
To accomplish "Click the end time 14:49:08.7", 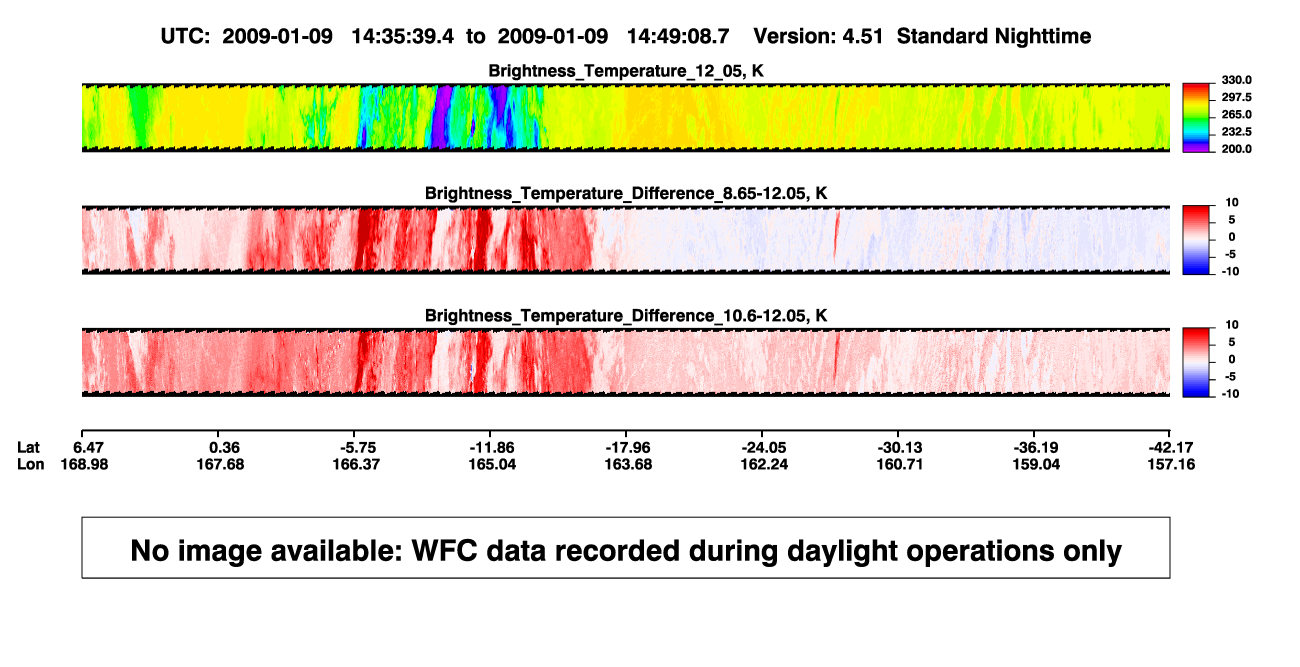I will tap(678, 36).
